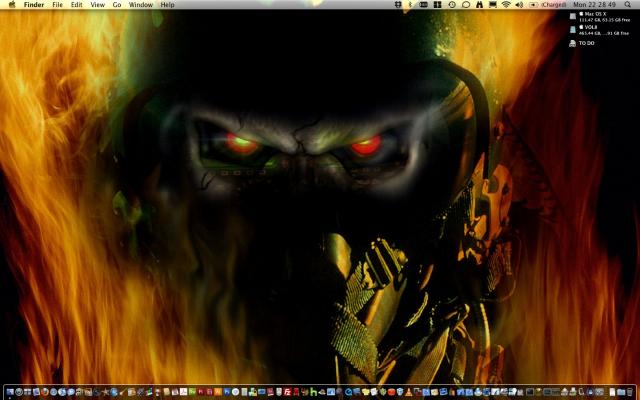The image size is (640, 400).
Task: Open the Edit menu
Action: click(76, 5)
